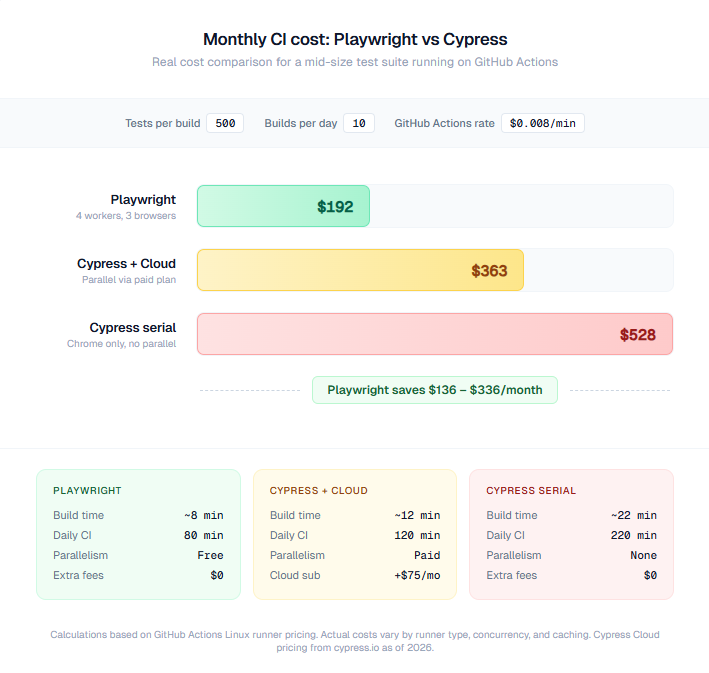Screen dimensions: 709x673
Task: Open the green Playwright summary card heading
Action: 88,491
